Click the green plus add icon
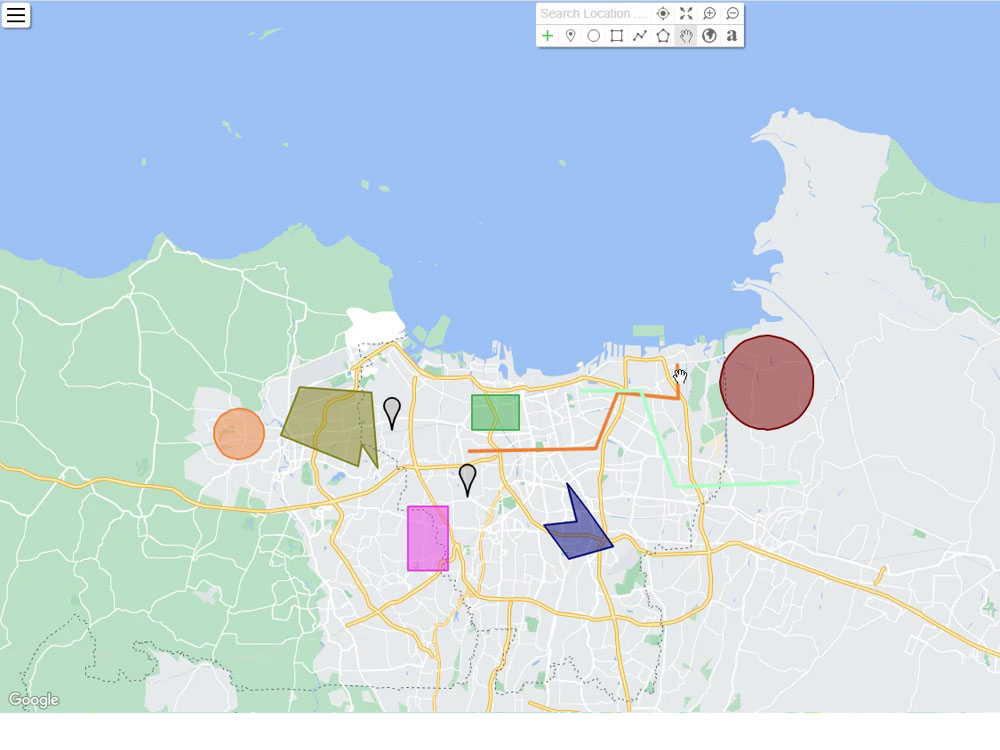Image resolution: width=1000 pixels, height=750 pixels. (547, 36)
